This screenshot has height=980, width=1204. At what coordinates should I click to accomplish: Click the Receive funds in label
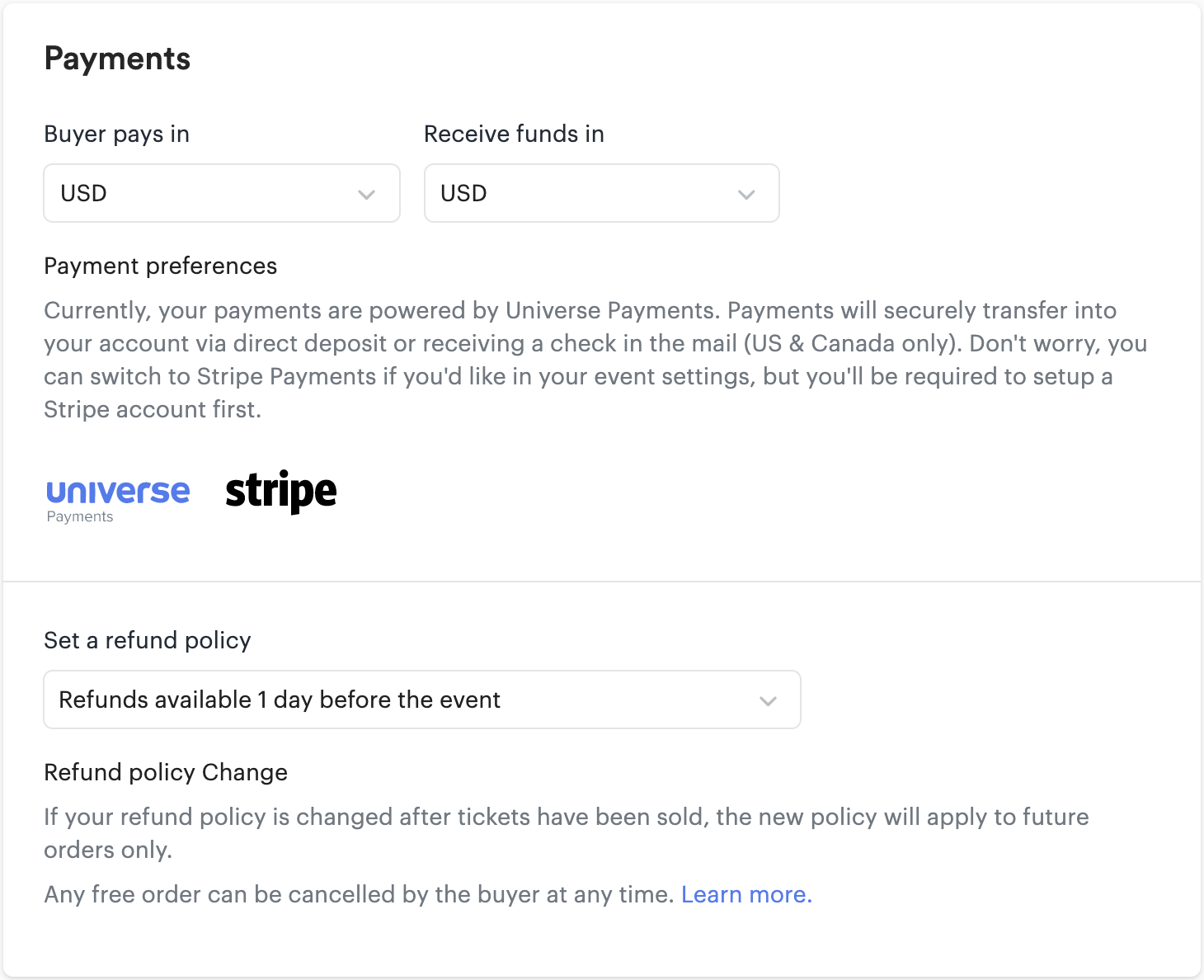click(x=514, y=134)
